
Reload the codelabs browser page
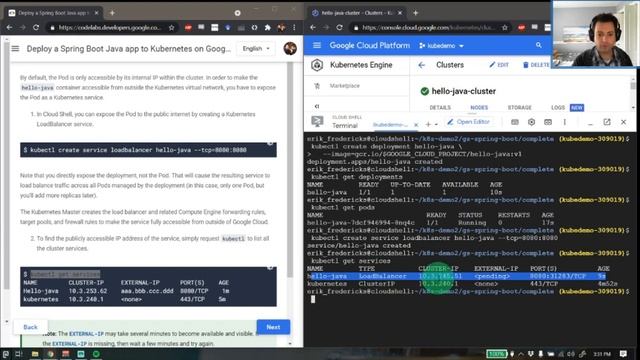tap(36, 27)
